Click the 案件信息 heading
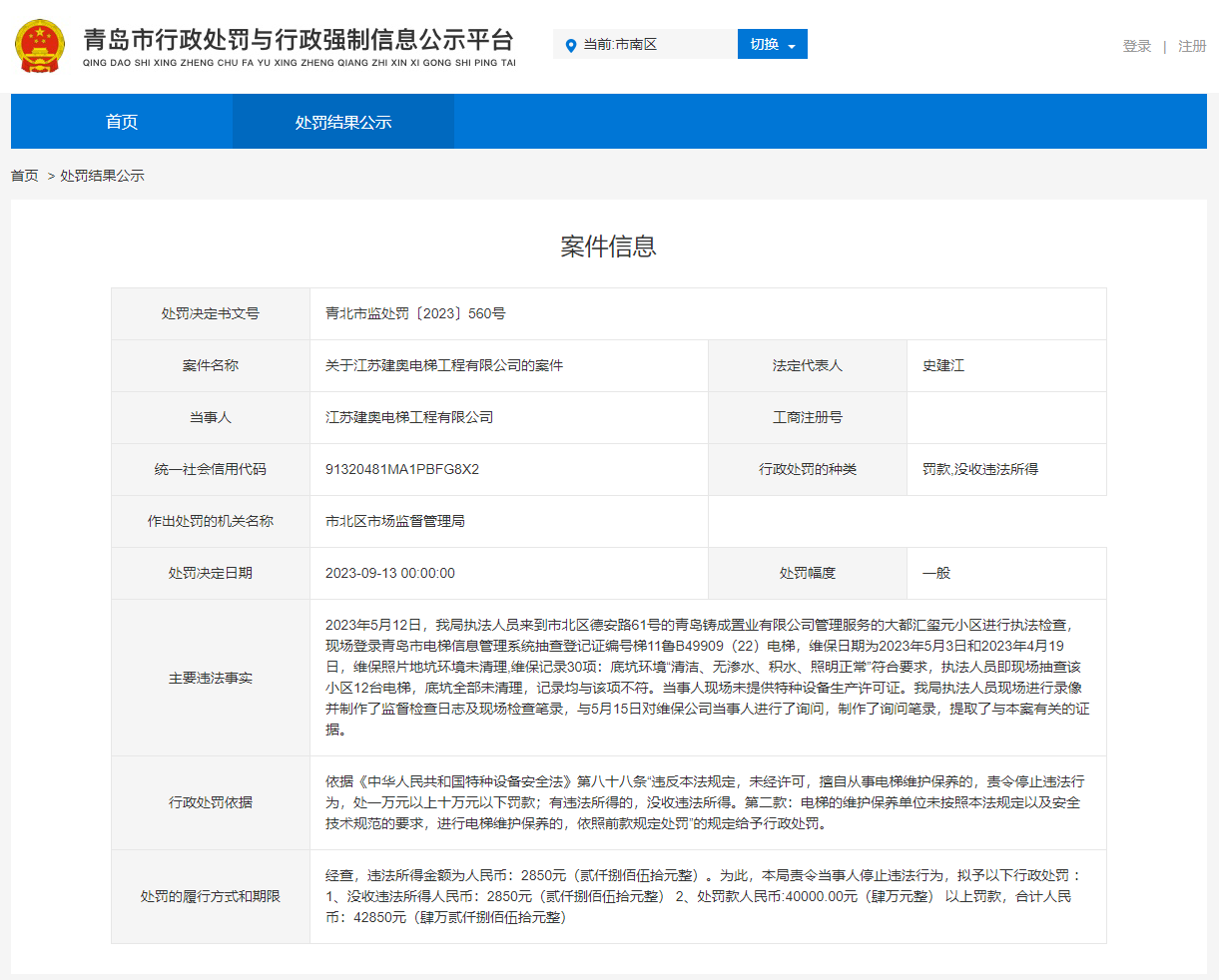Image resolution: width=1219 pixels, height=980 pixels. (x=608, y=246)
